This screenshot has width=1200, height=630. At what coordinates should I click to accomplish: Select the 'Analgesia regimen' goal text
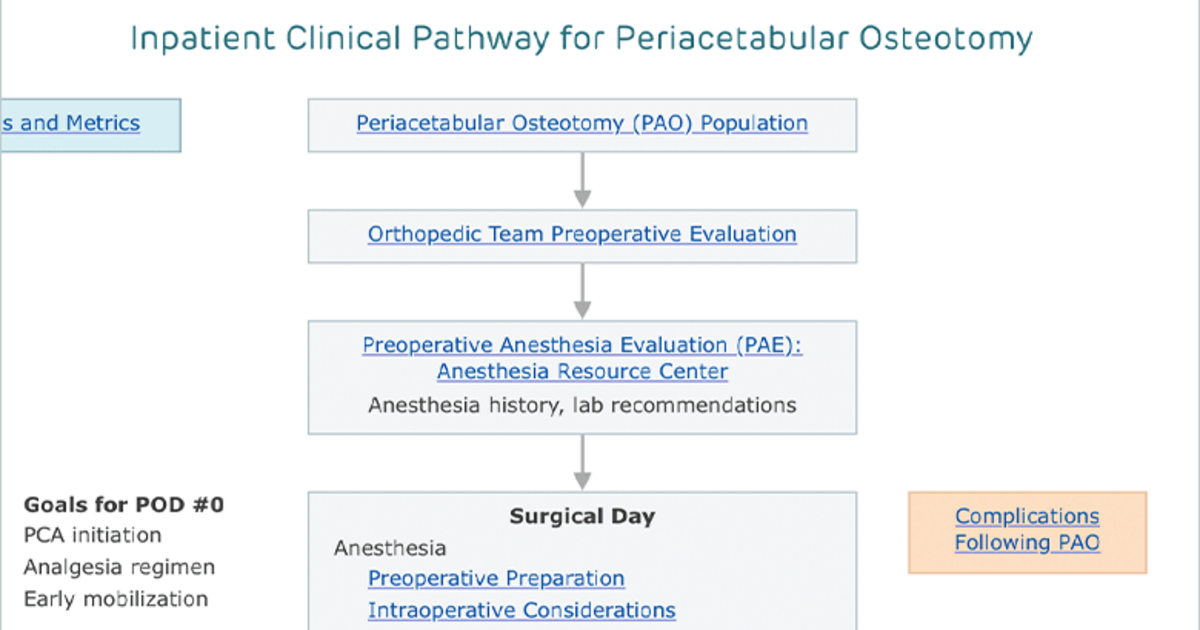pos(119,568)
